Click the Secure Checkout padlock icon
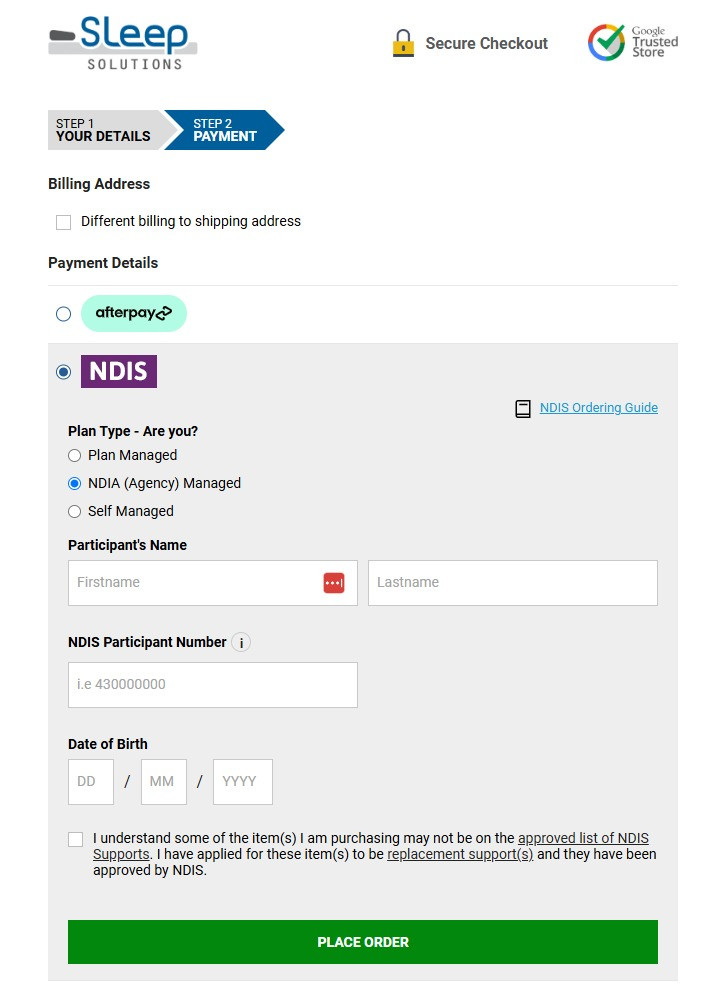The width and height of the screenshot is (726, 987). [403, 44]
